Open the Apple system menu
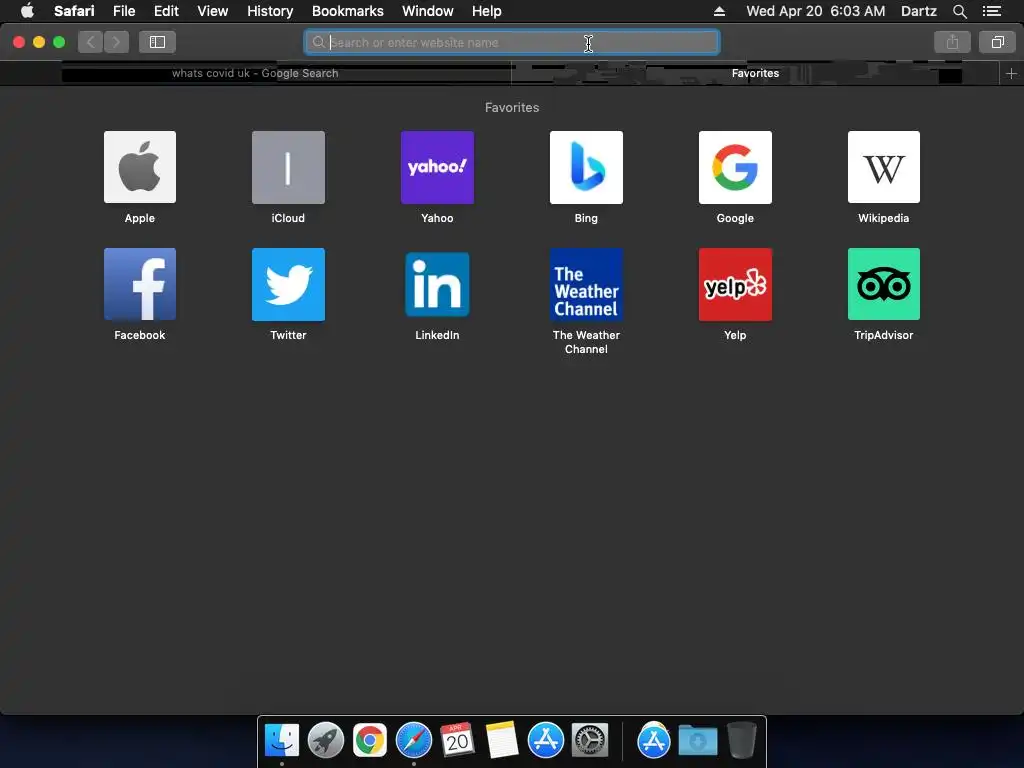1024x768 pixels. (x=27, y=11)
